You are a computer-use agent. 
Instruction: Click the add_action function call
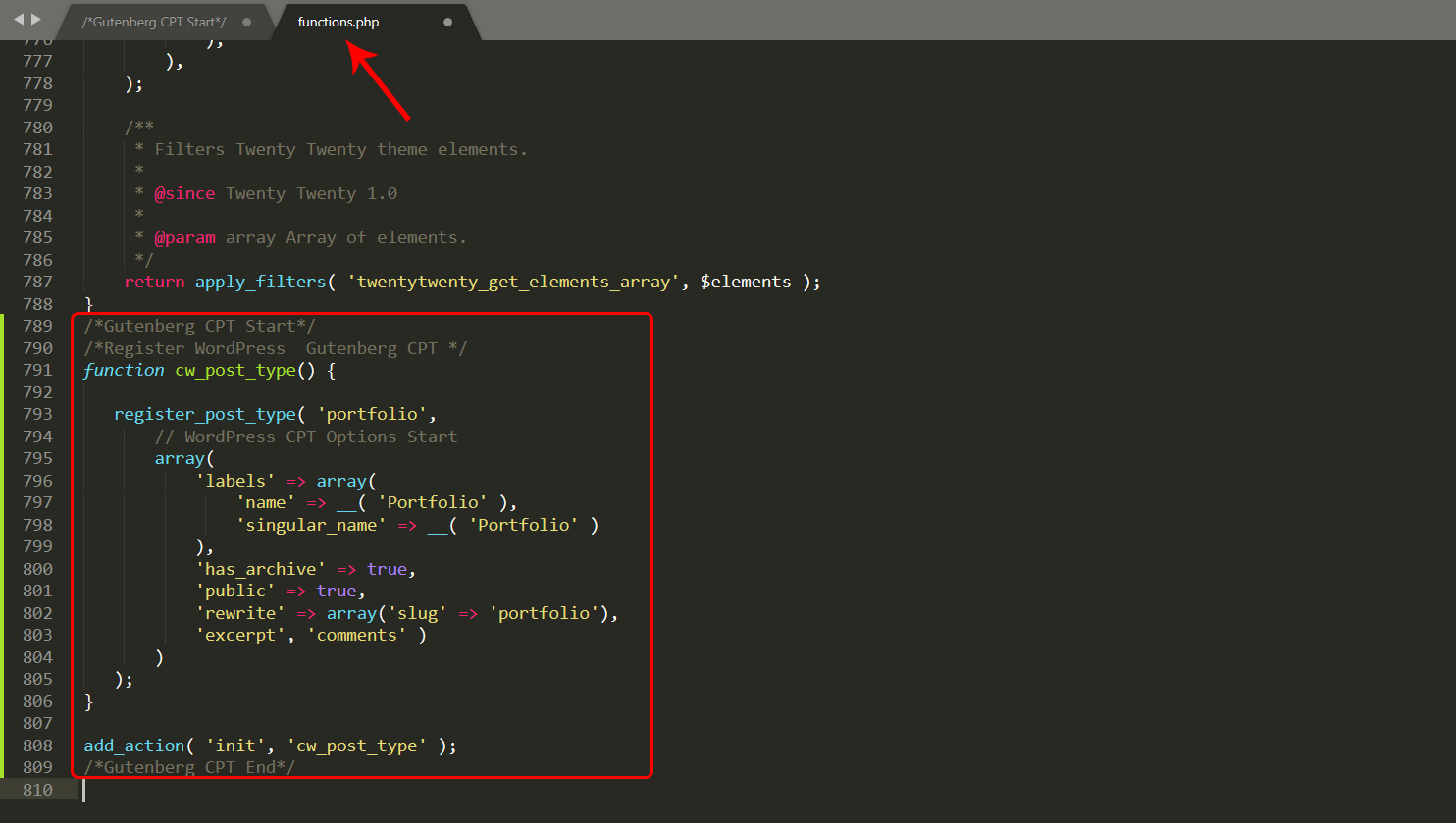pyautogui.click(x=133, y=746)
